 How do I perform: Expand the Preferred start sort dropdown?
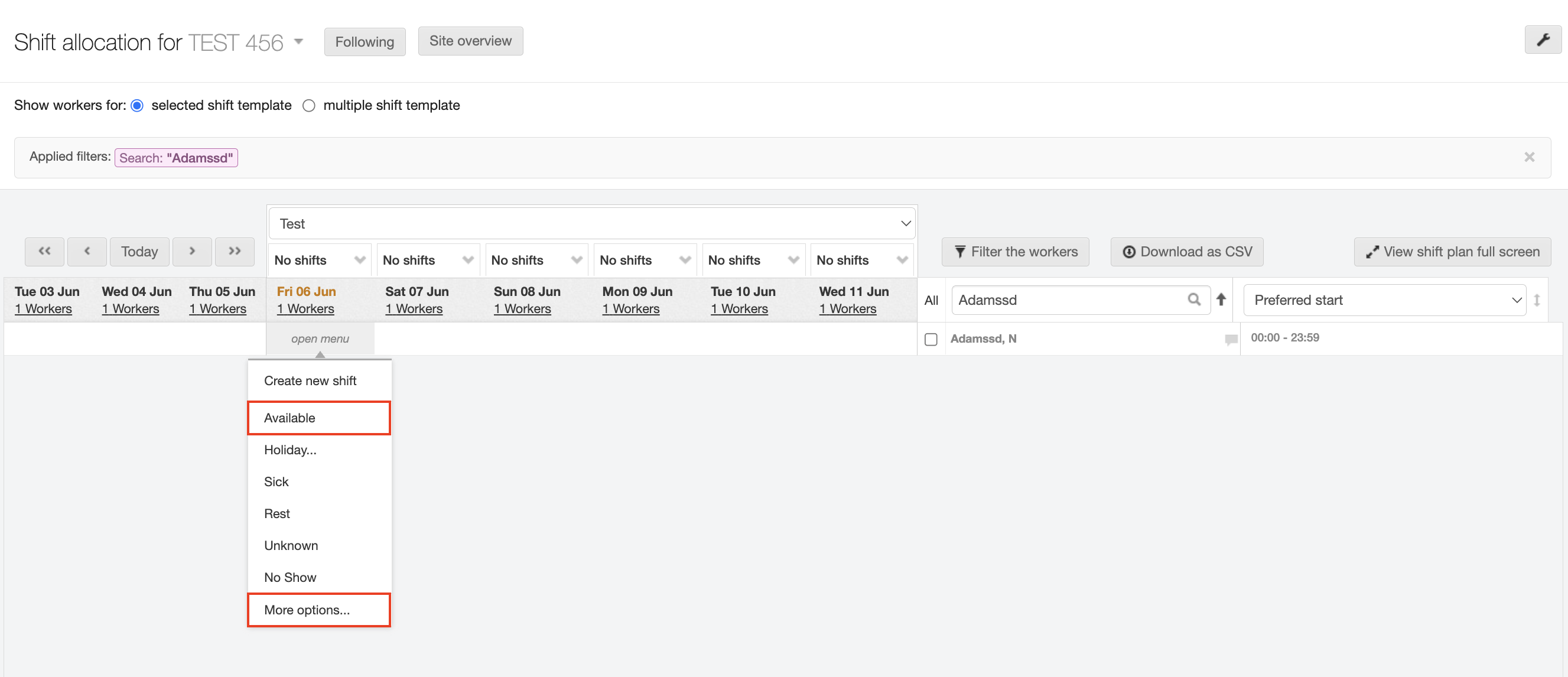point(1384,300)
